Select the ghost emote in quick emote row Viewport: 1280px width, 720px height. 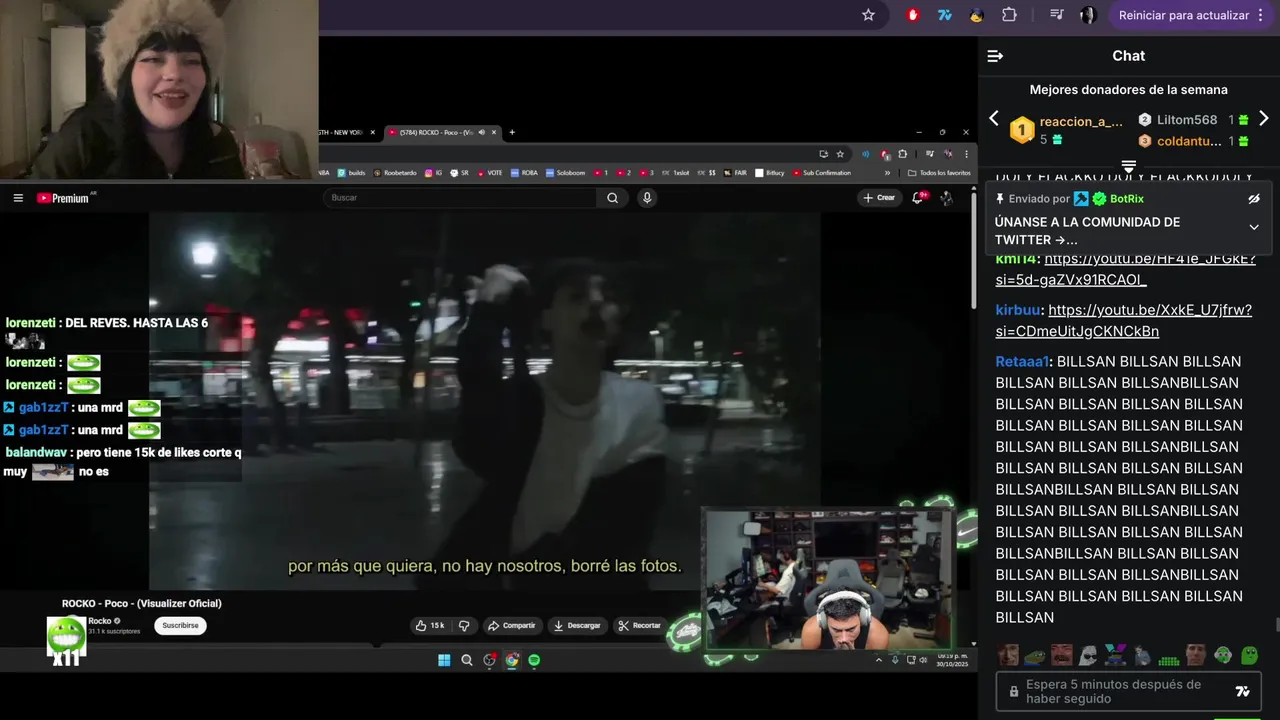click(x=1088, y=656)
